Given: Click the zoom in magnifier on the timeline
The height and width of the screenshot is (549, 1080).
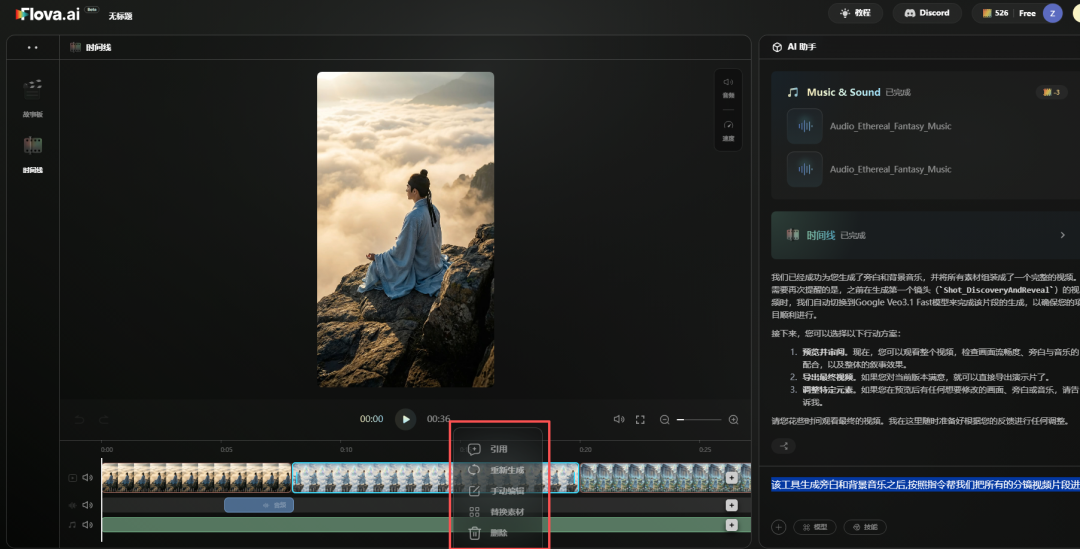Looking at the screenshot, I should pyautogui.click(x=733, y=419).
